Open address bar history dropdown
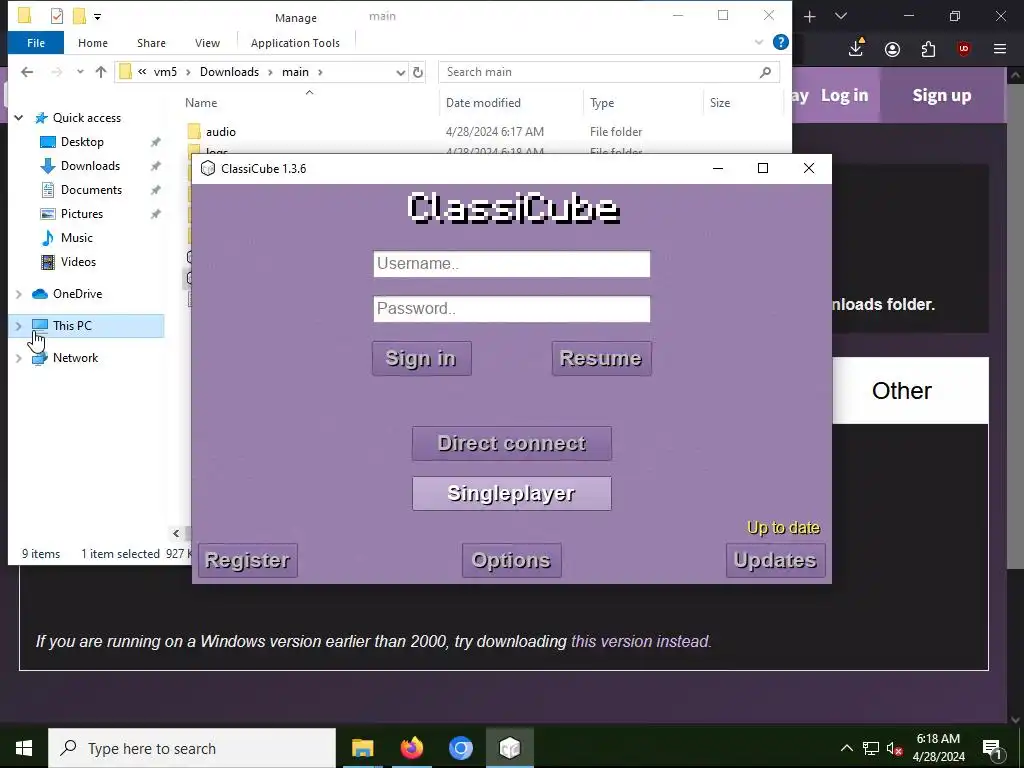 click(400, 72)
